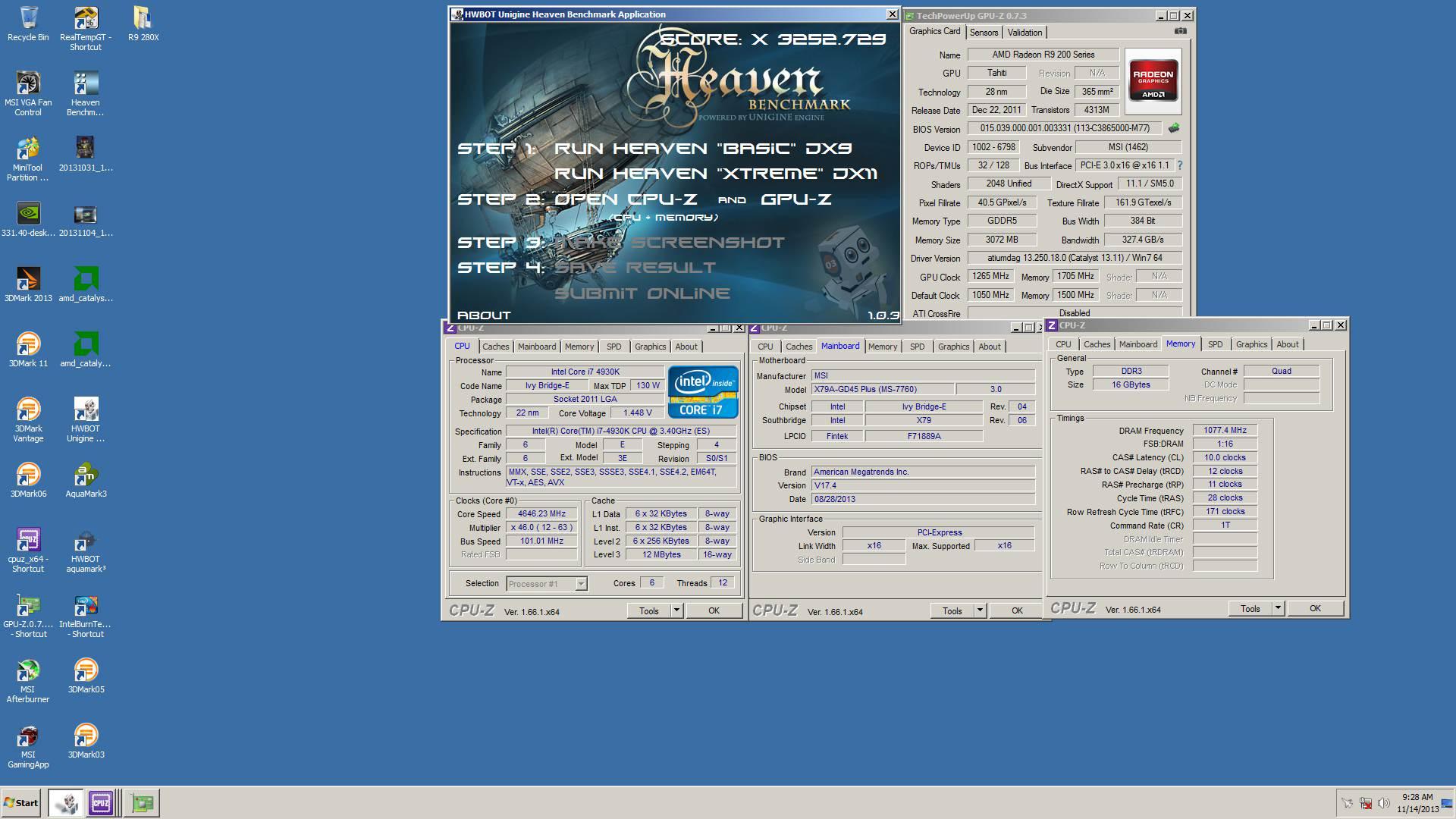Select Graphics tab in CPU-Z Memory window
Screen dimensions: 1456x819
click(1251, 344)
